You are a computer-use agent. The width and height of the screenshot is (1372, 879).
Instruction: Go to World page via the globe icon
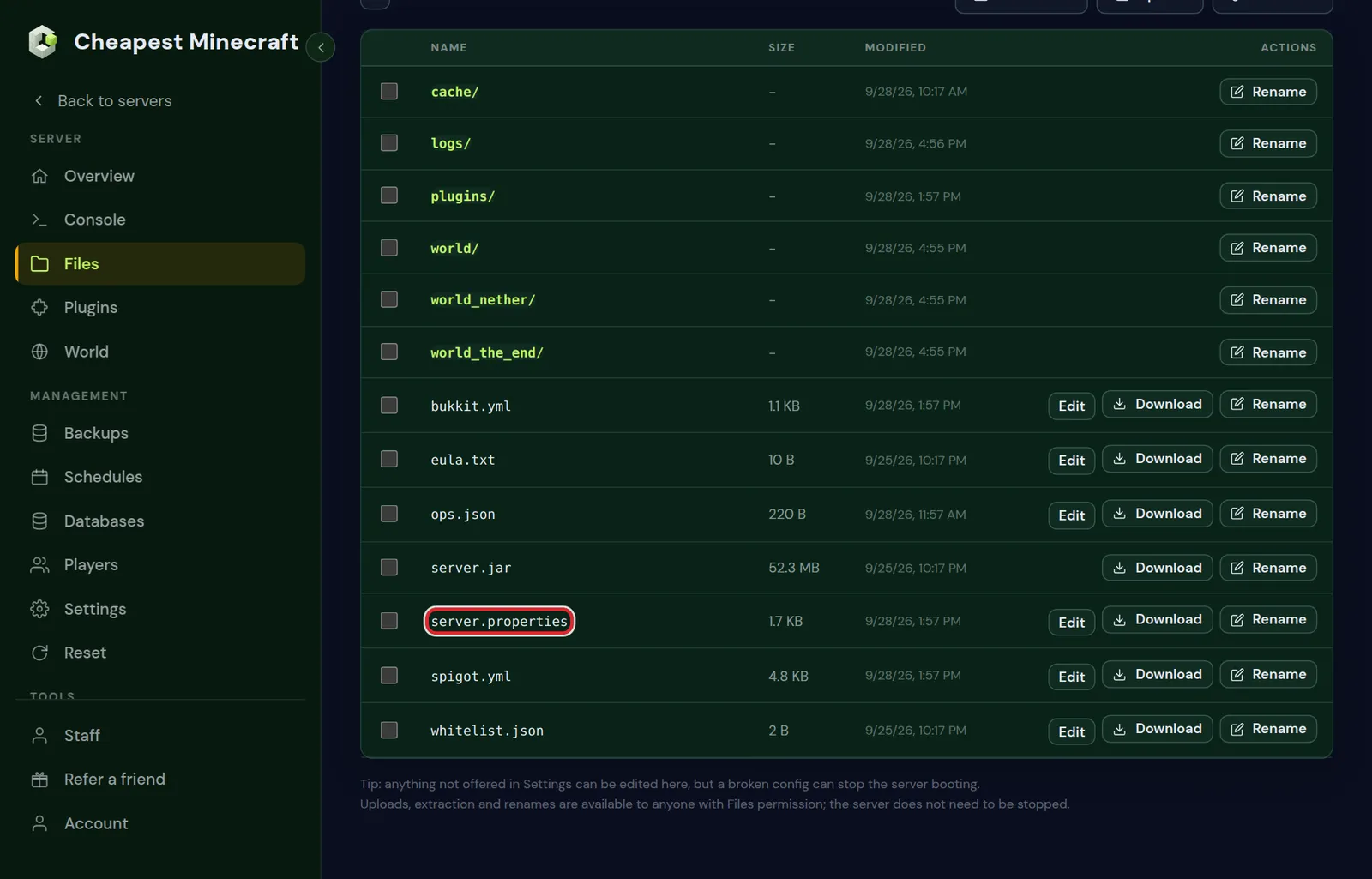pos(39,352)
